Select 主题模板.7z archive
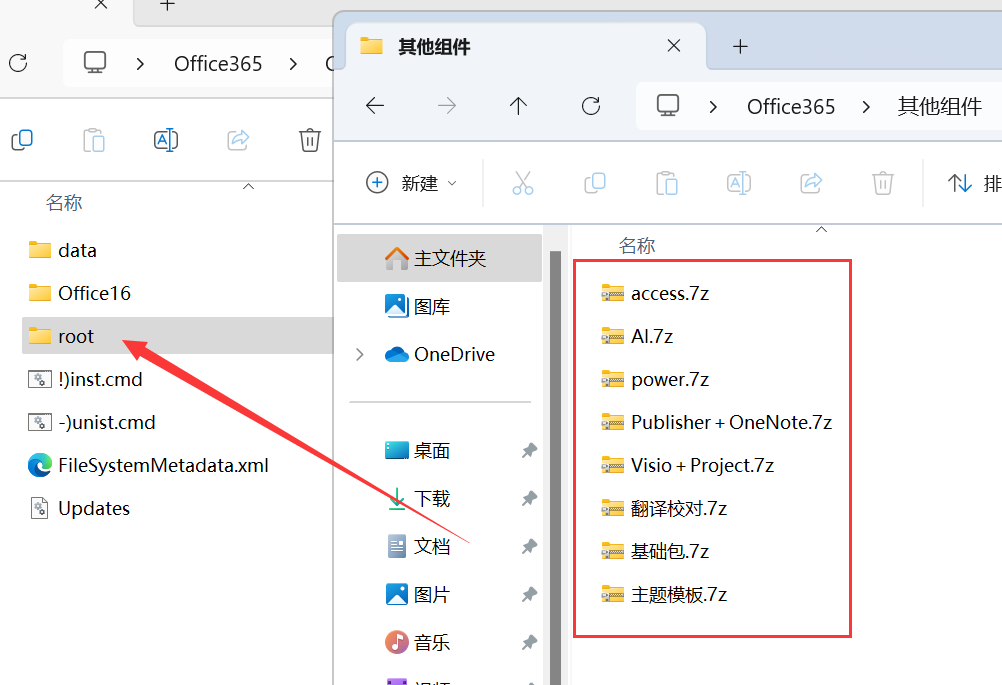The height and width of the screenshot is (685, 1002). coord(664,595)
